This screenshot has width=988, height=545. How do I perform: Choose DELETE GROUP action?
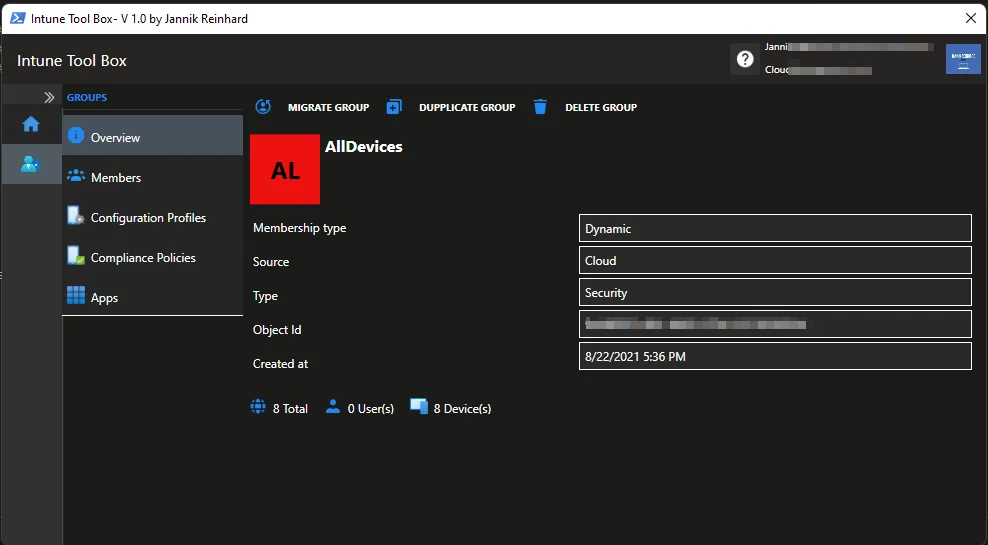[x=601, y=108]
